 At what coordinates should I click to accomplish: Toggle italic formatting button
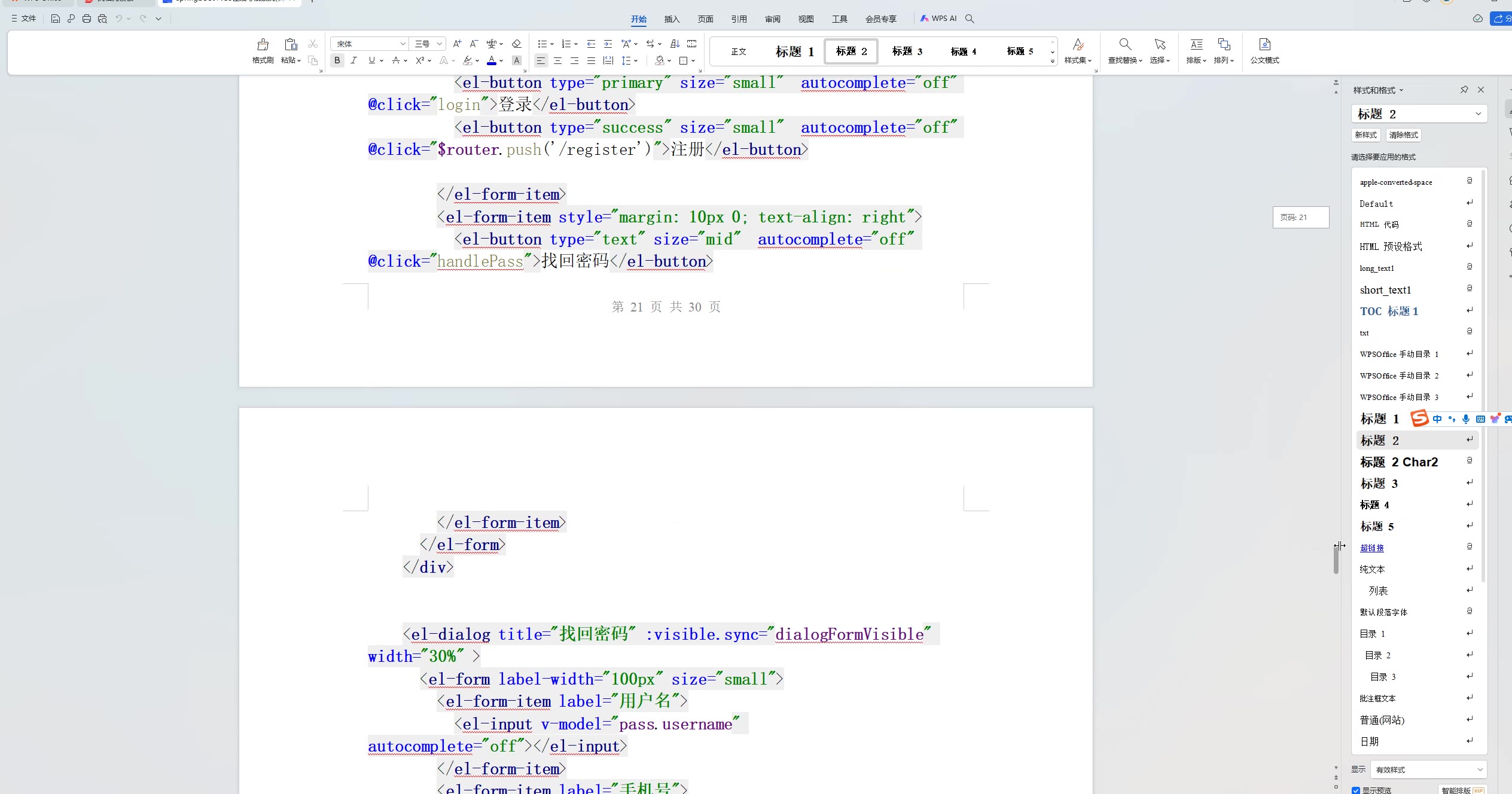[x=353, y=60]
